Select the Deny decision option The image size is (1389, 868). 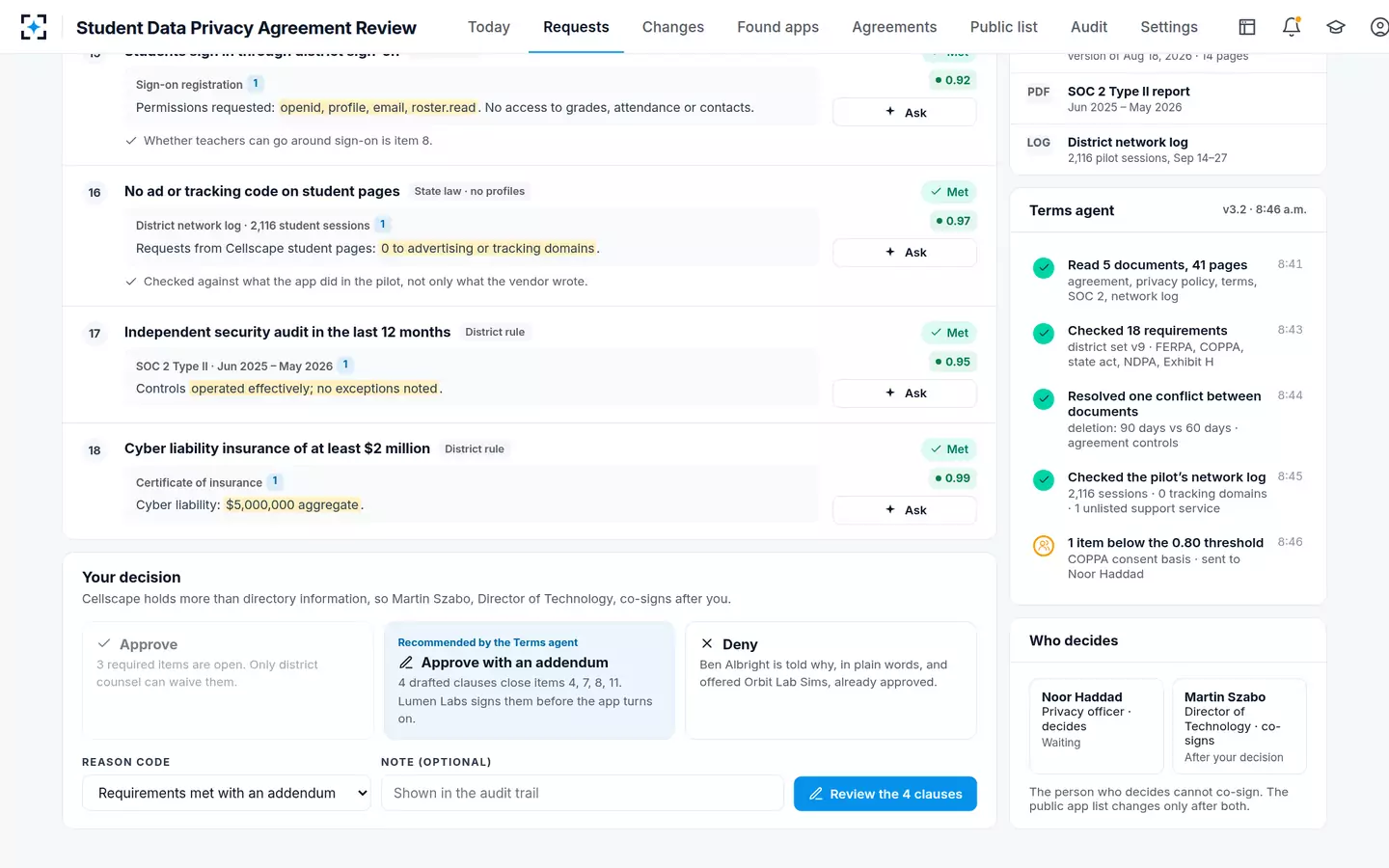[x=831, y=680]
